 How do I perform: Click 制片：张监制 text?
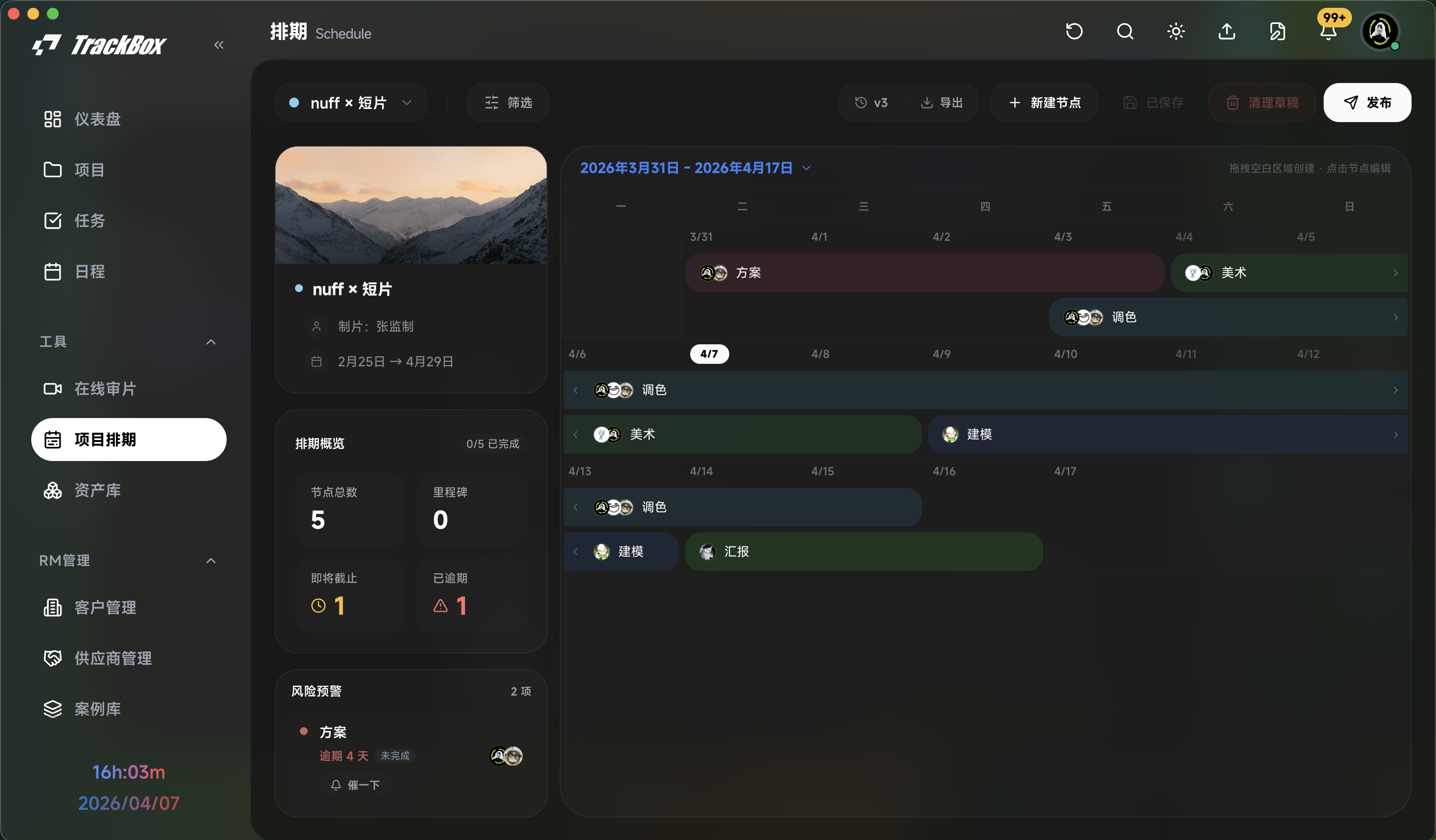376,326
